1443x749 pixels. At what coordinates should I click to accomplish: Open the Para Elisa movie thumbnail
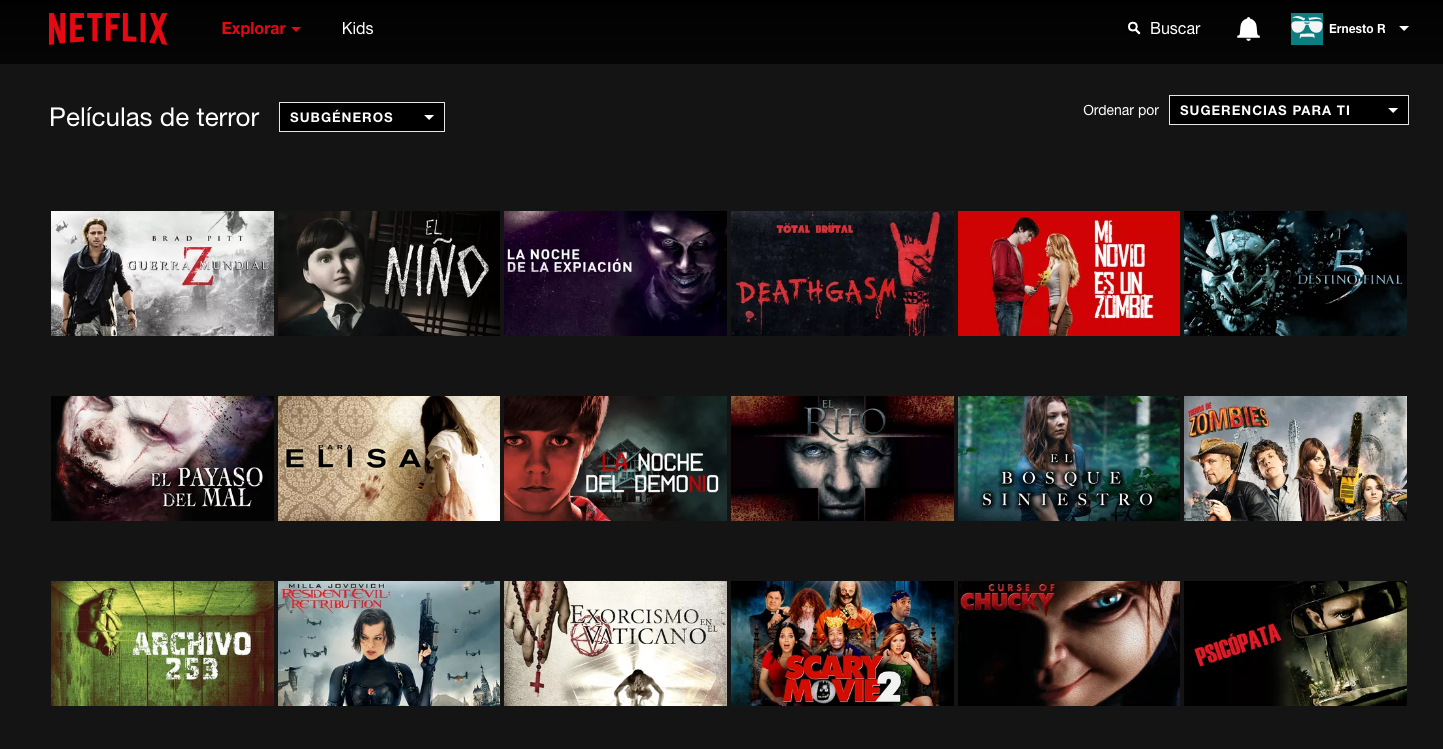389,458
